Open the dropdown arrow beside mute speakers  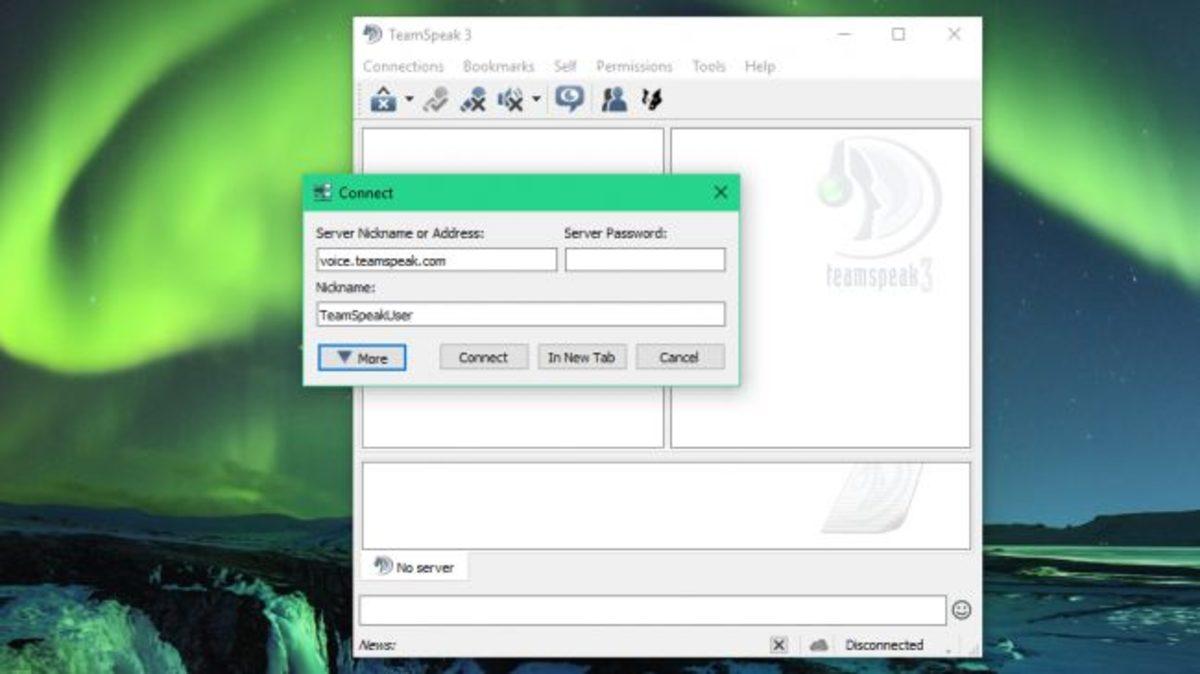(536, 99)
